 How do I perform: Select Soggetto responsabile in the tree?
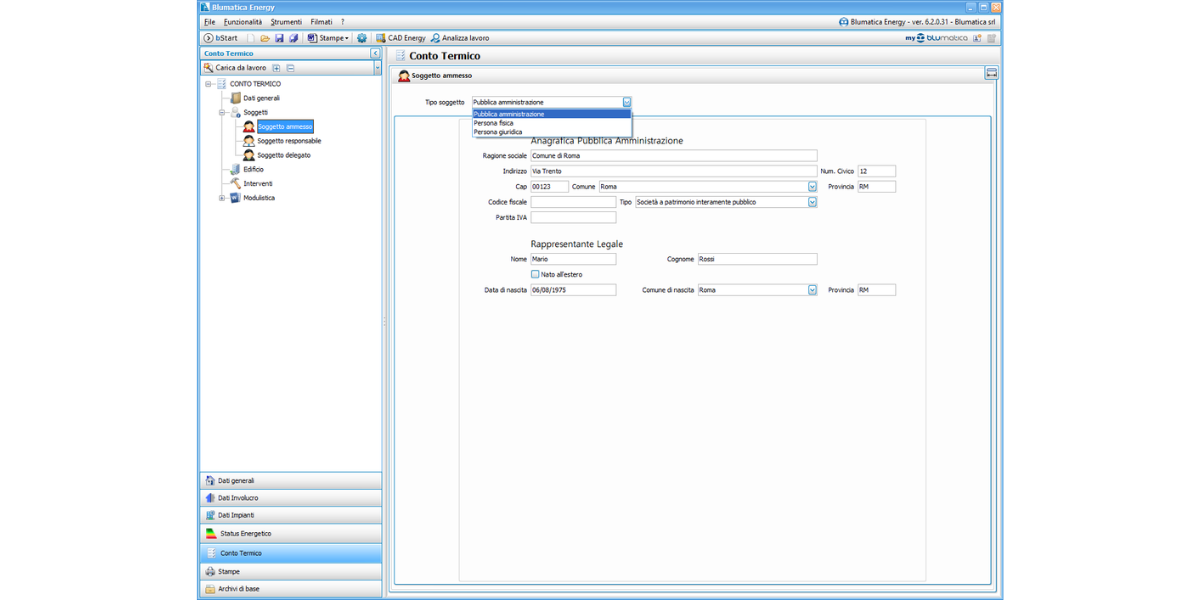pos(289,141)
